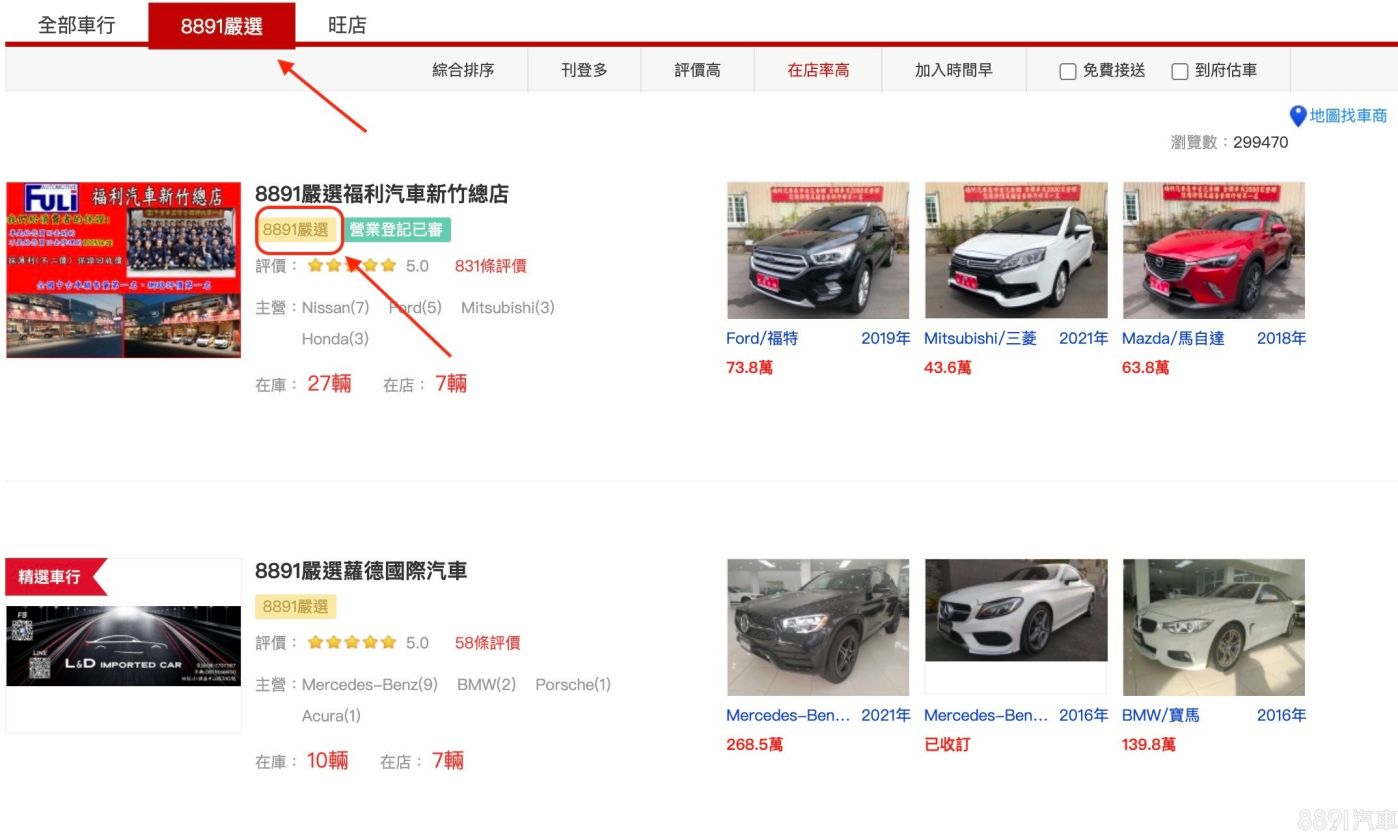Click the star rating of 福利汽車新竹總店
This screenshot has height=832, width=1398.
[x=352, y=266]
